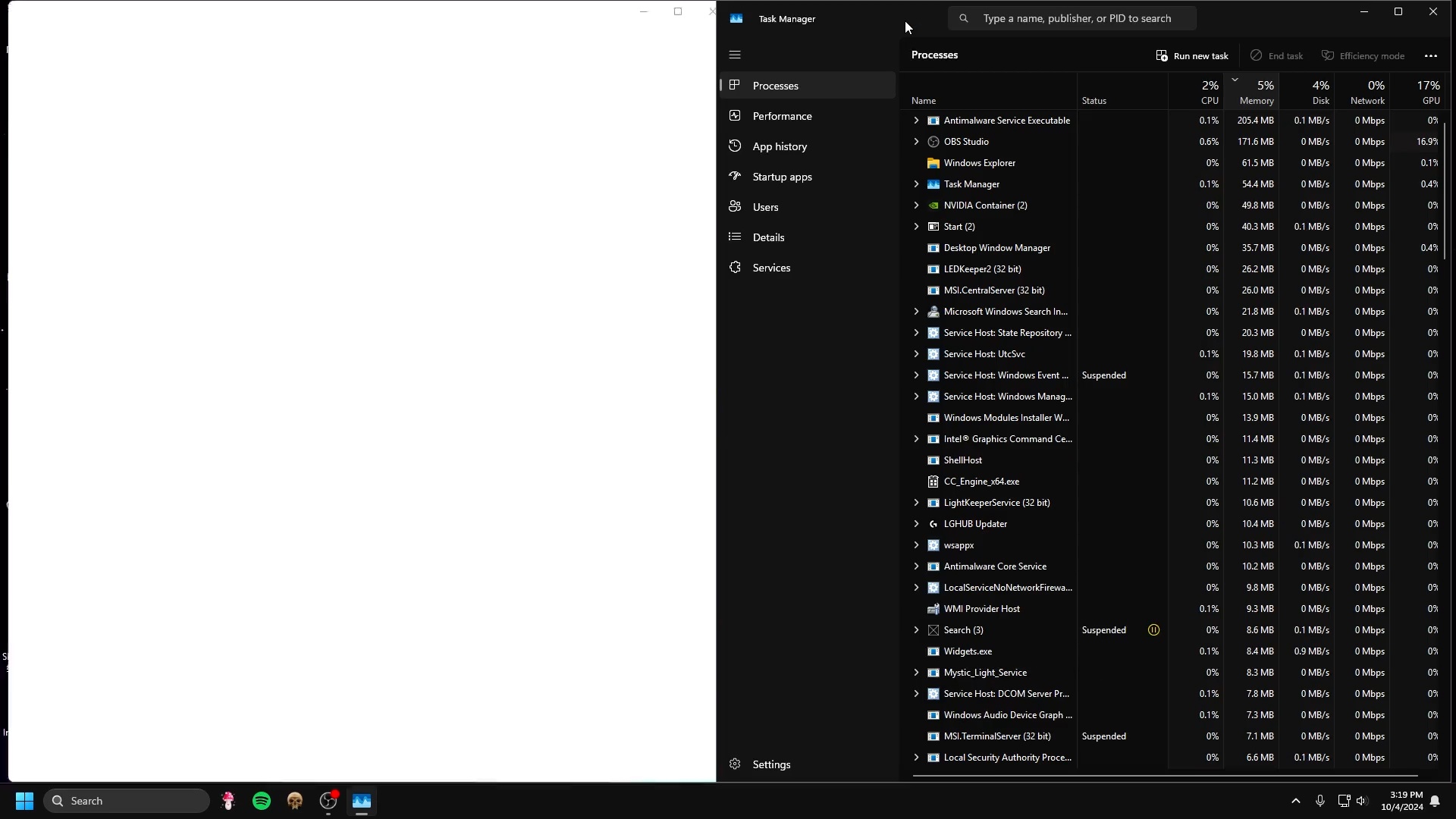This screenshot has height=819, width=1456.
Task: Open the notifications bell icon
Action: coord(1435,801)
